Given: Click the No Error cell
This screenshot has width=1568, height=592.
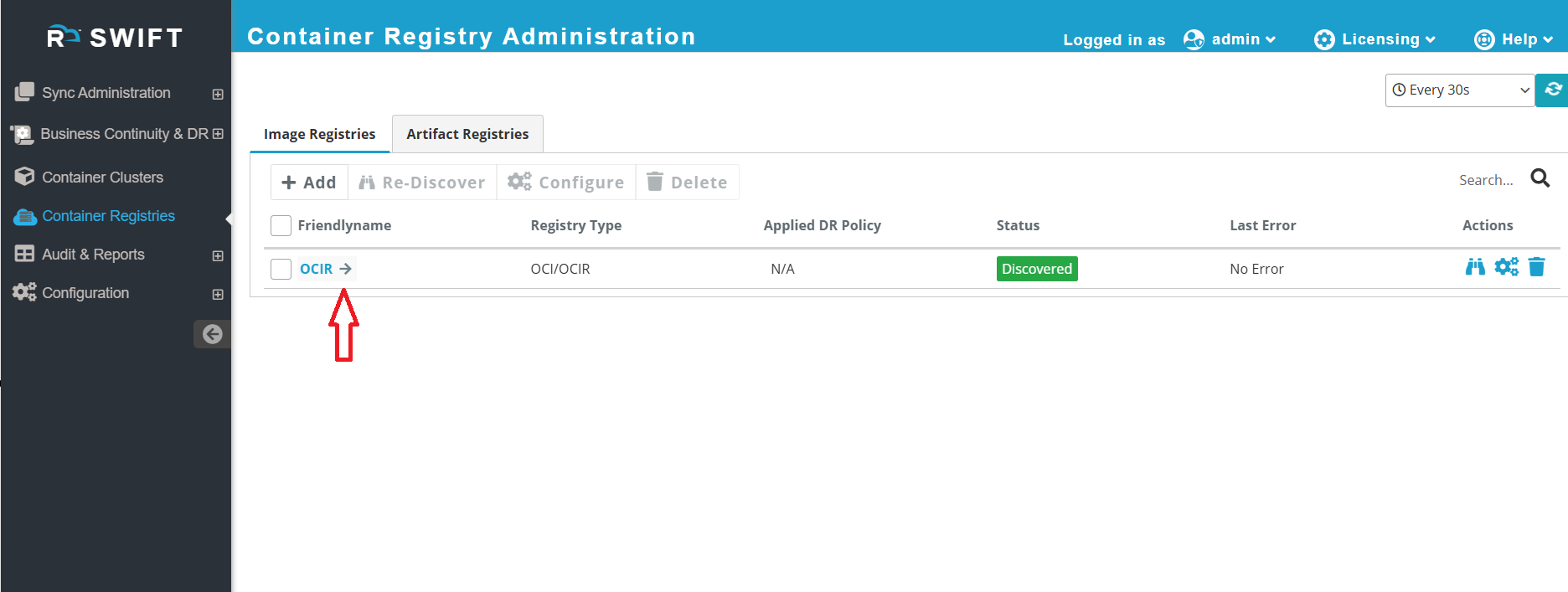Looking at the screenshot, I should coord(1256,269).
